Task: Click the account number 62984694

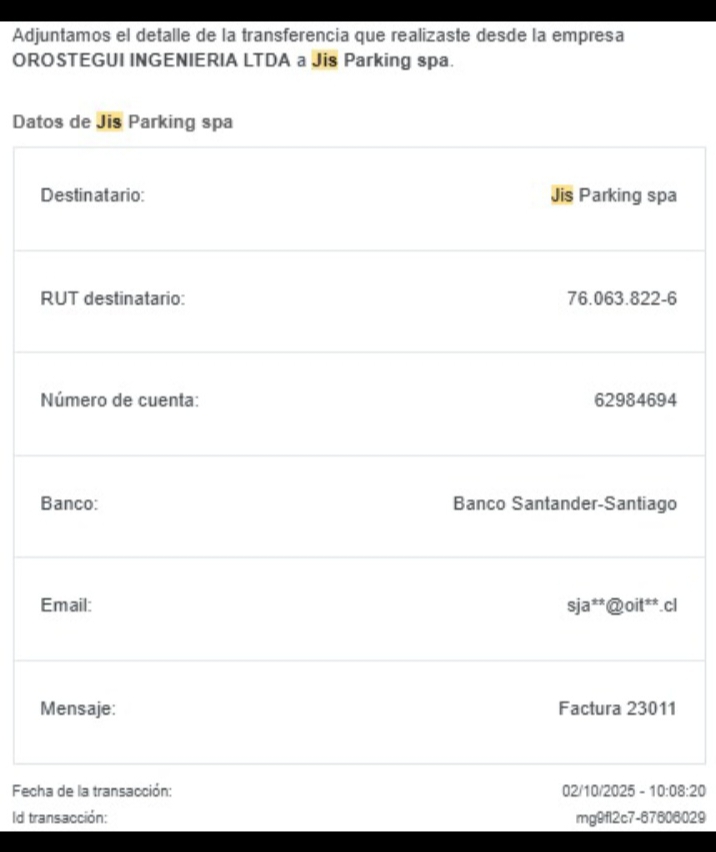Action: pyautogui.click(x=635, y=401)
